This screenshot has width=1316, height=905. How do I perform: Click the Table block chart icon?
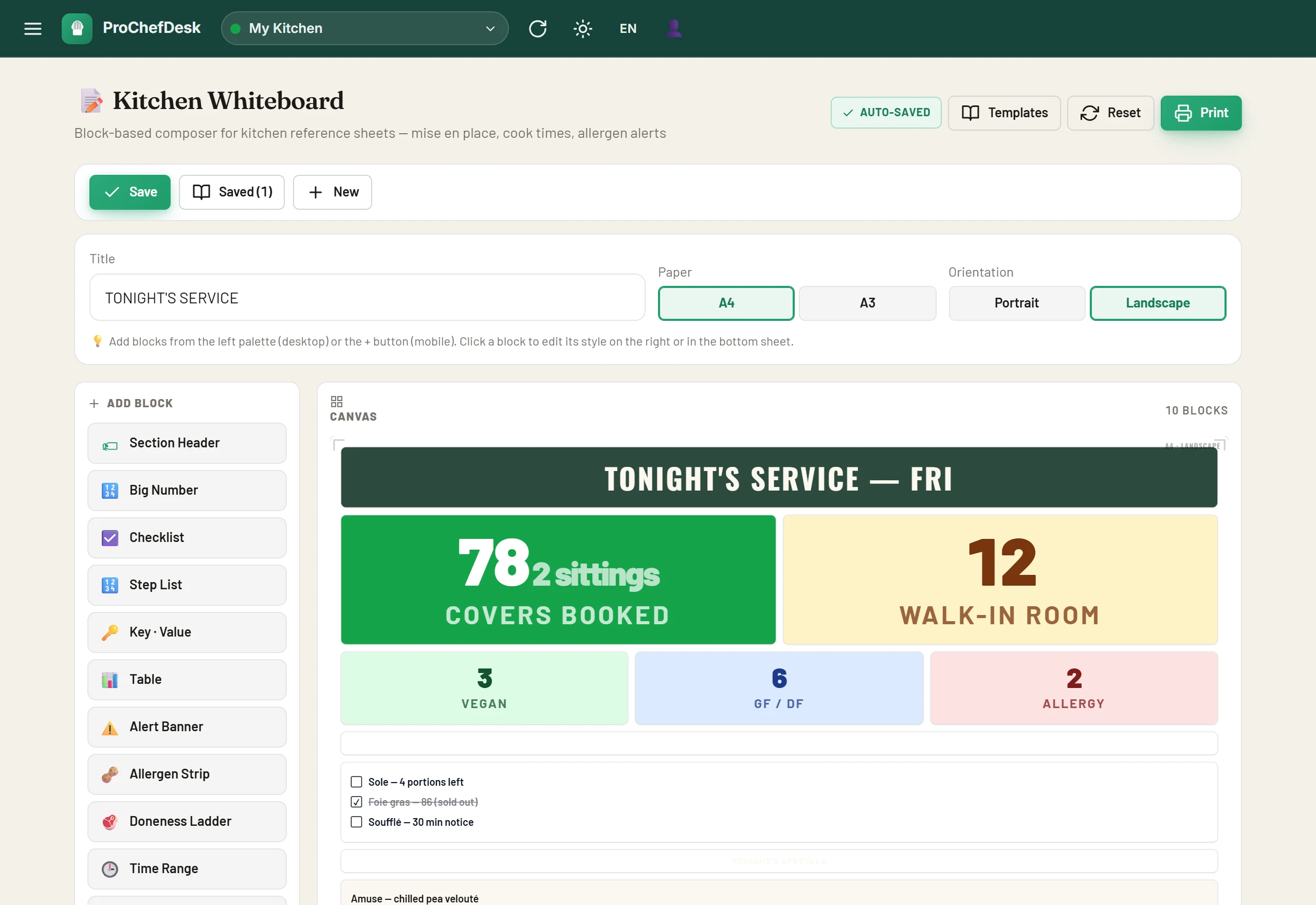[x=110, y=679]
